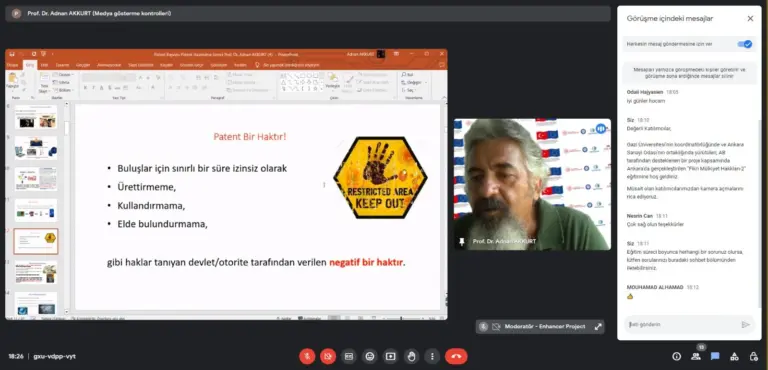Select slide 13 thumbnail

pyautogui.click(x=36, y=272)
